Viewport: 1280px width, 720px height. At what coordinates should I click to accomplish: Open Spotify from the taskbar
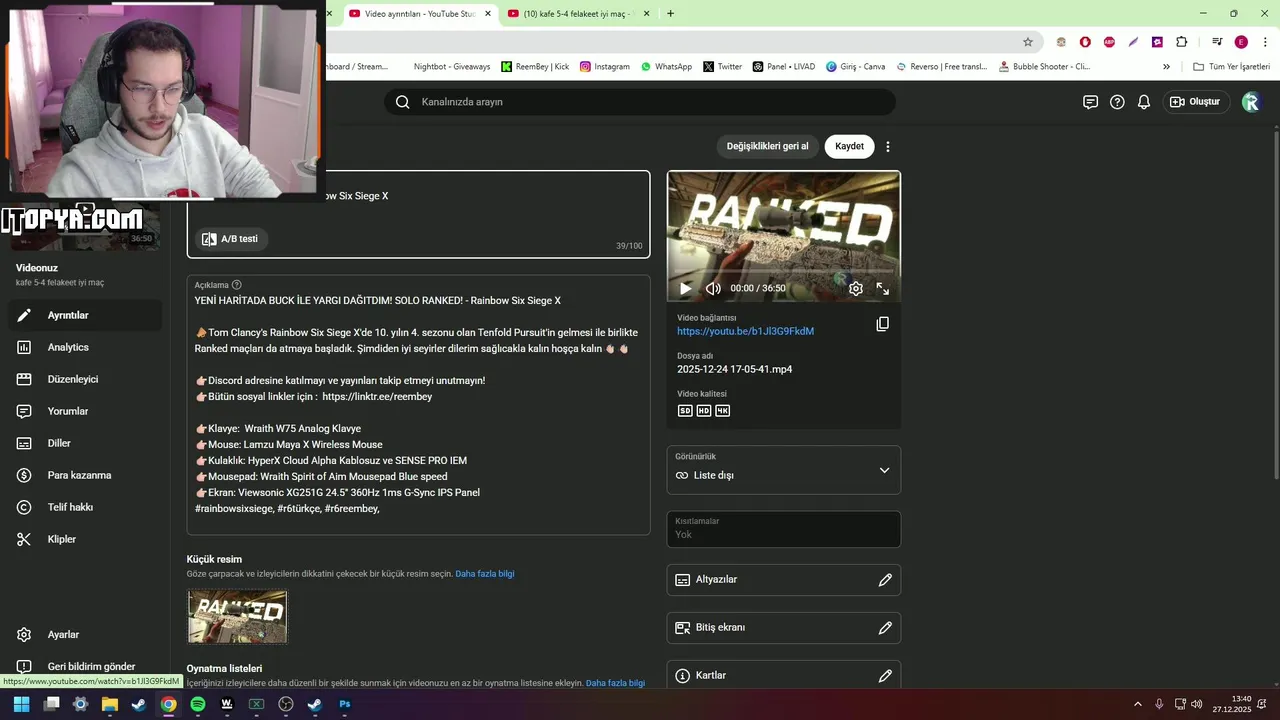point(198,704)
